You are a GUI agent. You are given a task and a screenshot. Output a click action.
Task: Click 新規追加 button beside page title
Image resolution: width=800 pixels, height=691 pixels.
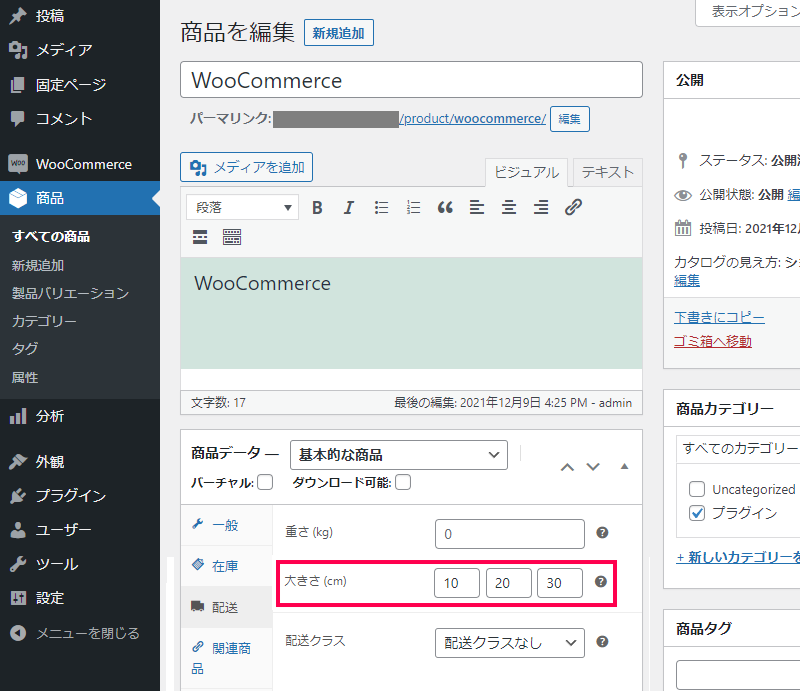(339, 33)
